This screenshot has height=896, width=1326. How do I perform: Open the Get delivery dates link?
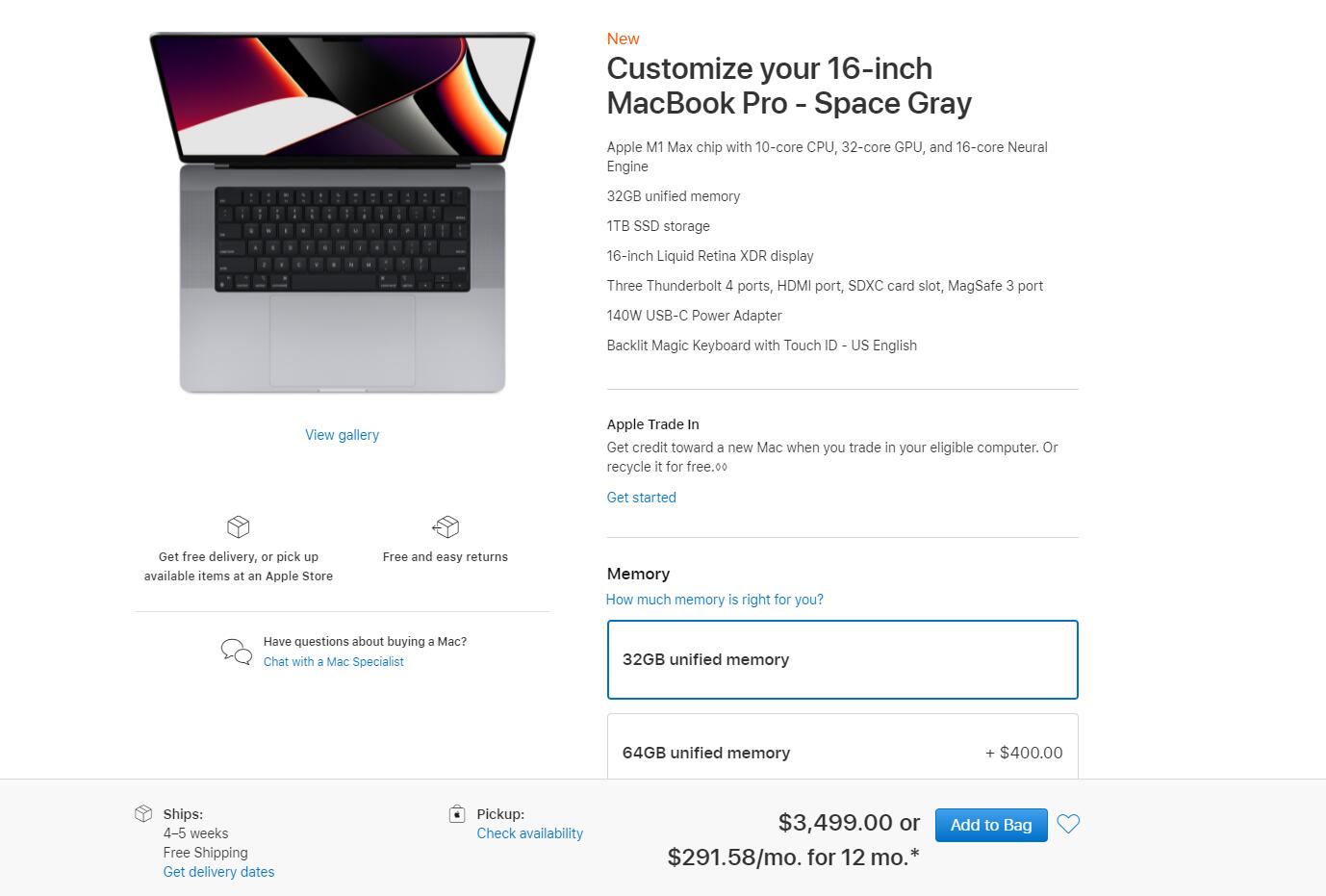218,872
